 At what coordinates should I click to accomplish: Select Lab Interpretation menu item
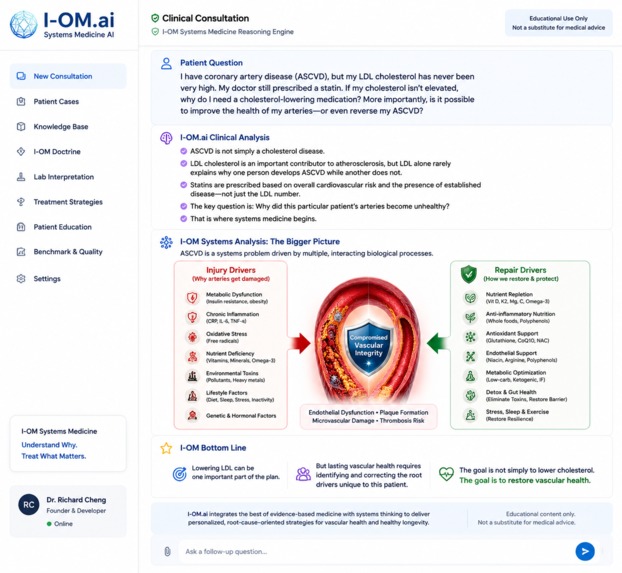(x=63, y=177)
